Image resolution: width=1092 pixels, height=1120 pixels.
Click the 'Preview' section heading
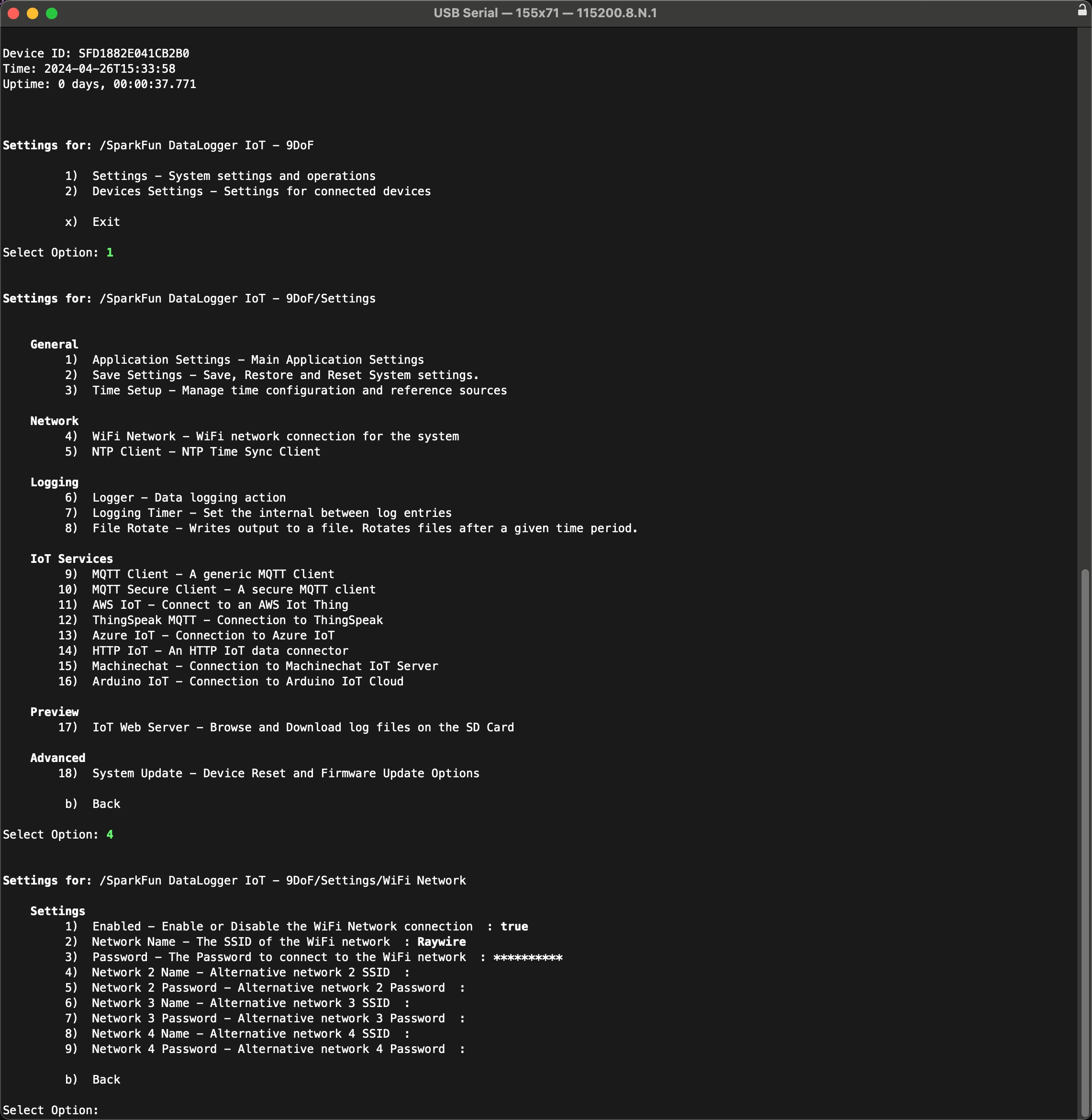pyautogui.click(x=55, y=712)
